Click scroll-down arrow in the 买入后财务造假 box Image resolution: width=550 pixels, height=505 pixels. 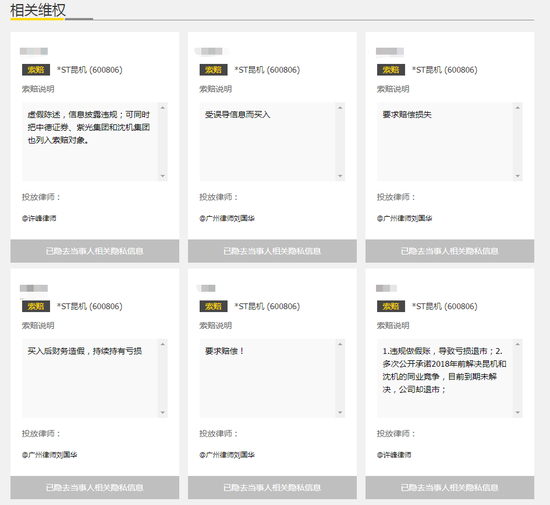pyautogui.click(x=162, y=412)
